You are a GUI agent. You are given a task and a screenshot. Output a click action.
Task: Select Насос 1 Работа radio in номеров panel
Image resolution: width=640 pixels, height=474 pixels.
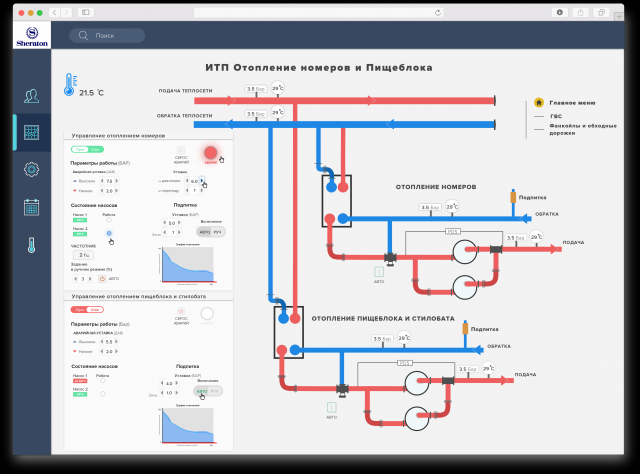pyautogui.click(x=109, y=220)
